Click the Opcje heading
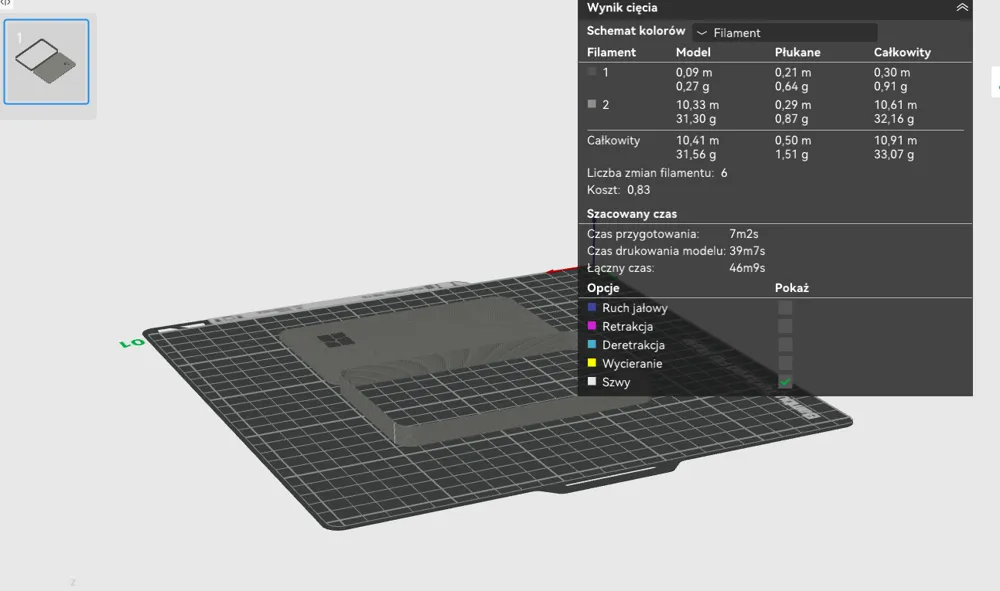The height and width of the screenshot is (591, 1000). [603, 288]
